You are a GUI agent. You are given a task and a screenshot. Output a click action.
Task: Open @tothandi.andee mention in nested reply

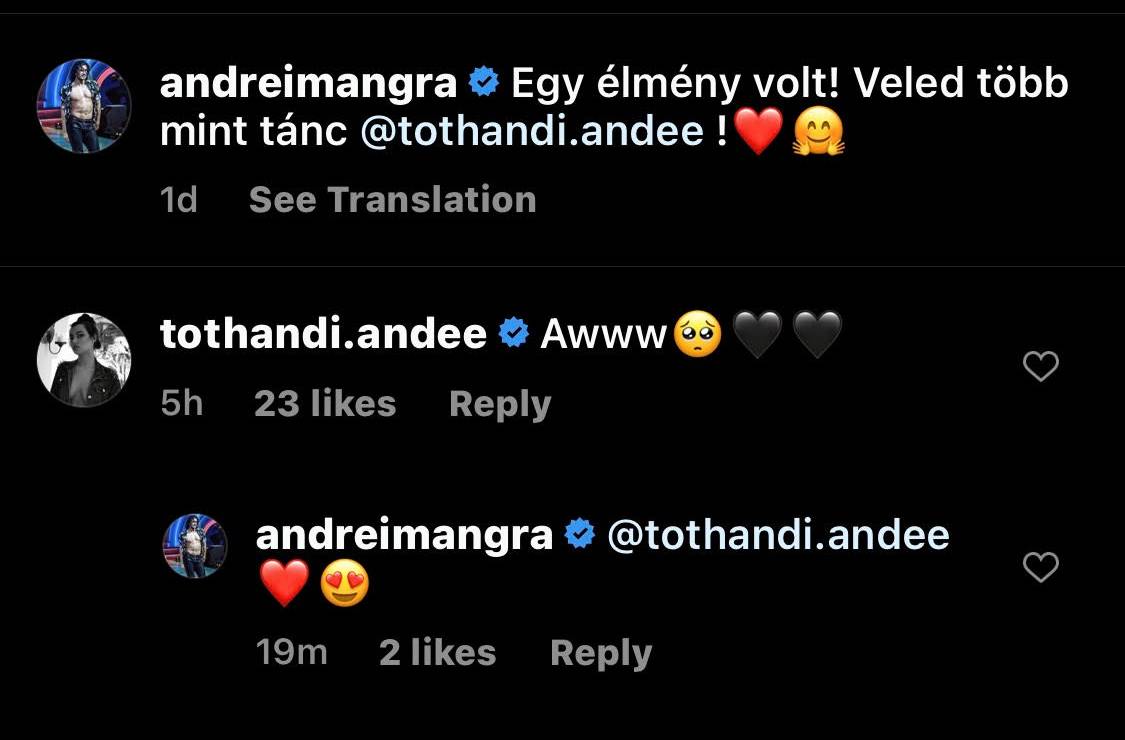[x=778, y=535]
